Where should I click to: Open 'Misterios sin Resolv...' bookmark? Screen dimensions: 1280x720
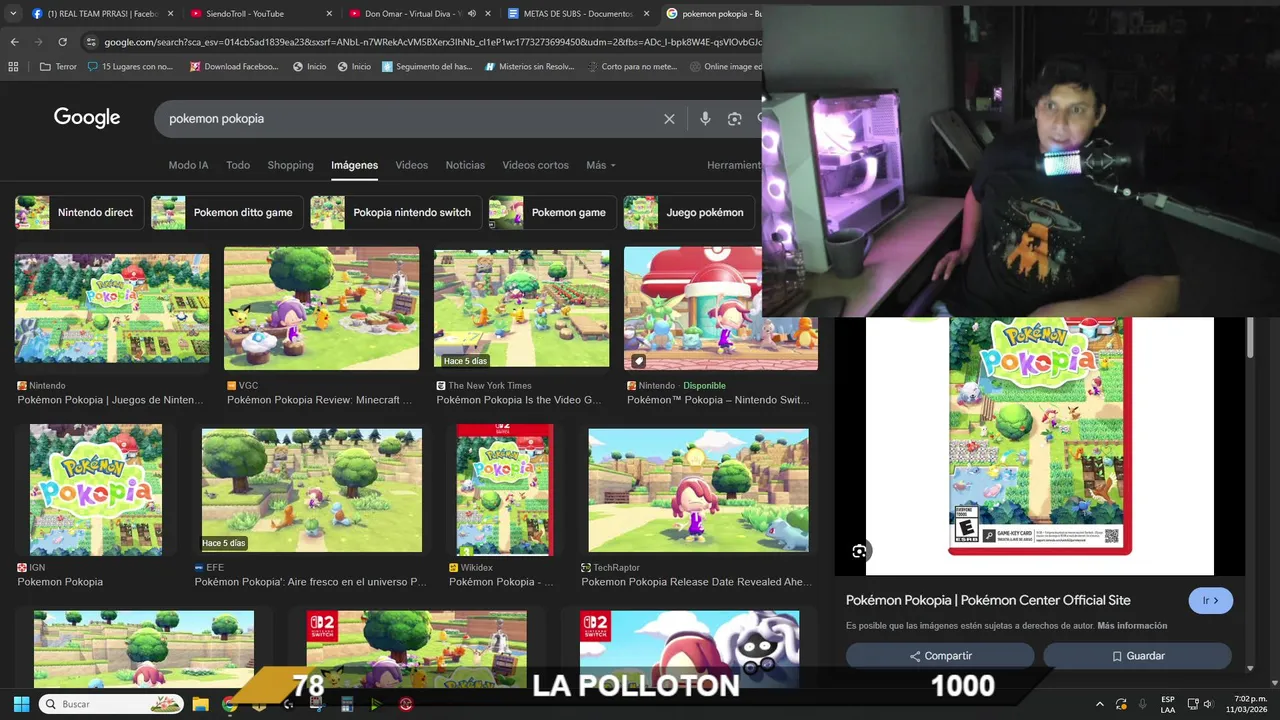point(529,67)
